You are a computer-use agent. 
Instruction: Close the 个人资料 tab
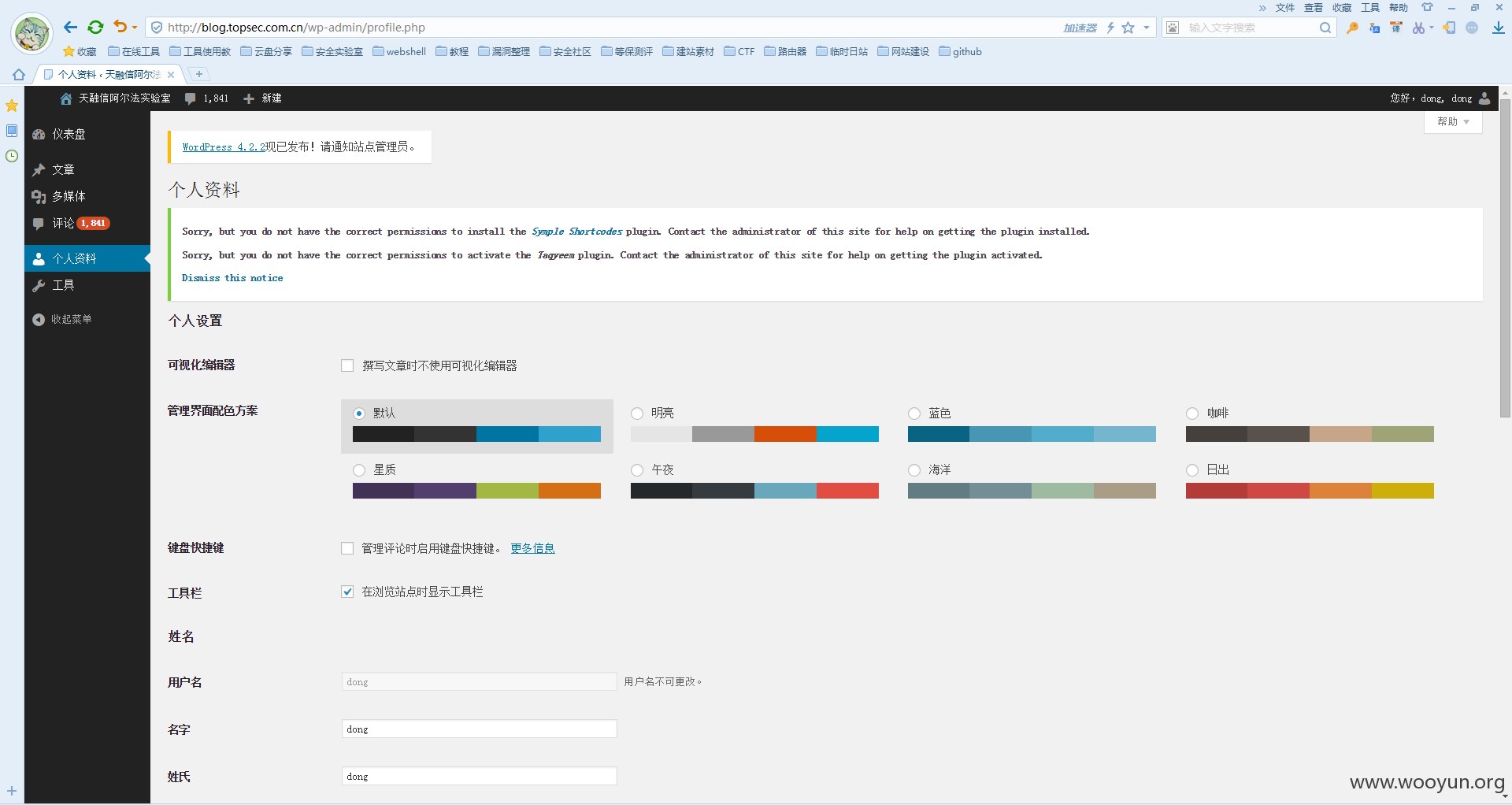click(x=171, y=75)
